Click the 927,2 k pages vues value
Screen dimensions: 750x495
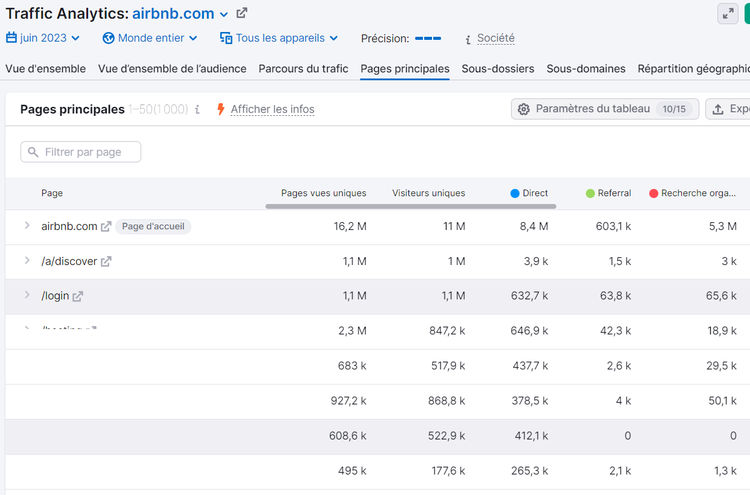click(349, 401)
